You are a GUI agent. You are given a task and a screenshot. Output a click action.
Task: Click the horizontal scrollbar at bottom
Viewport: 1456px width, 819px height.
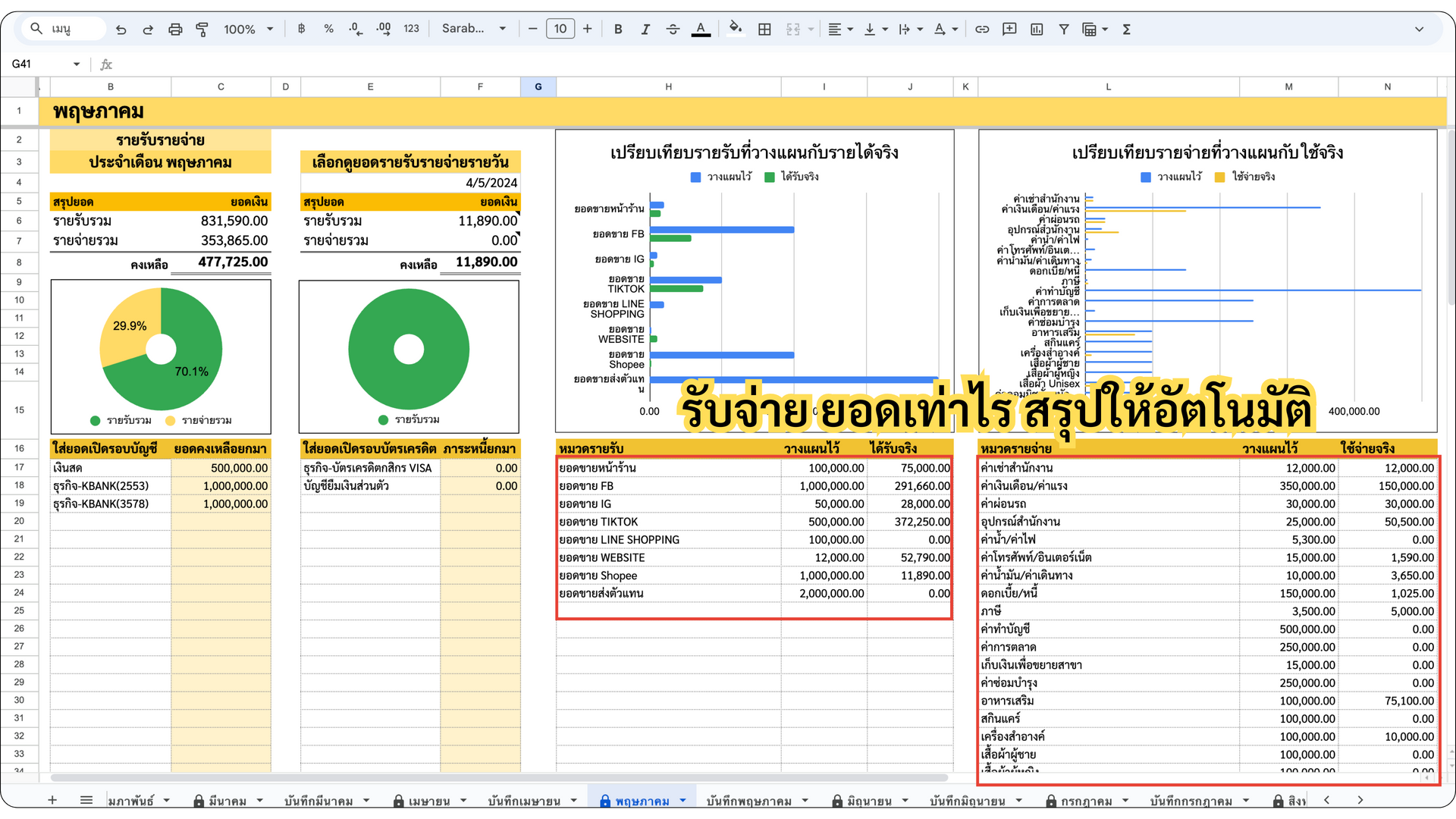pos(499,777)
